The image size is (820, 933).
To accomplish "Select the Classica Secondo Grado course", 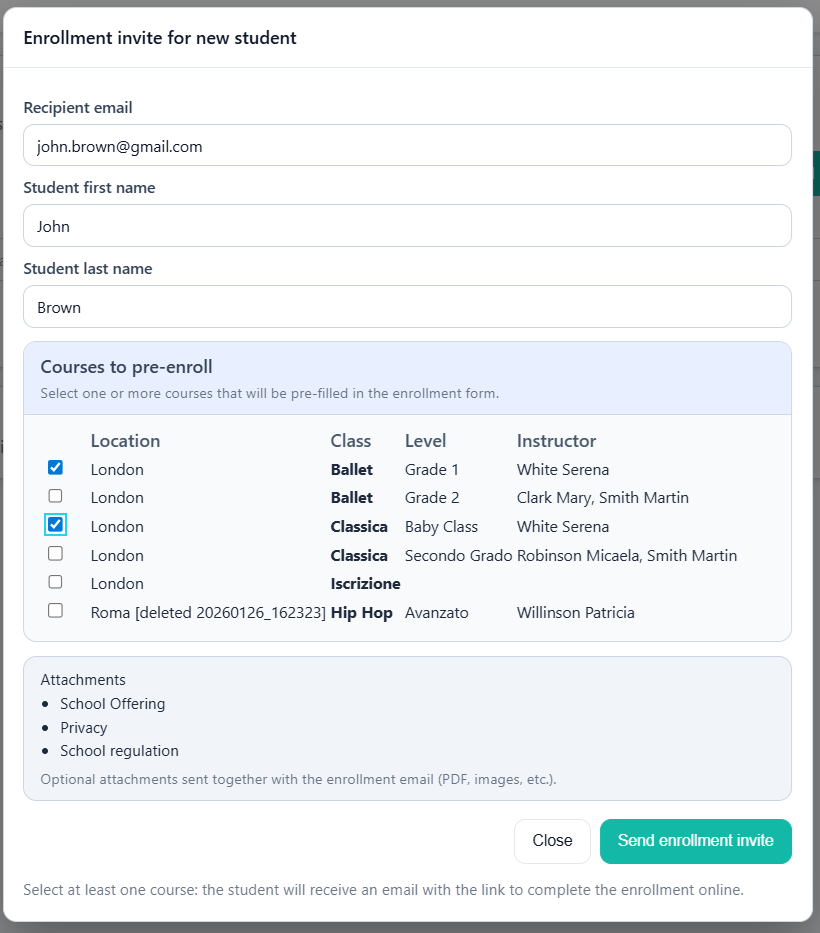I will click(55, 553).
